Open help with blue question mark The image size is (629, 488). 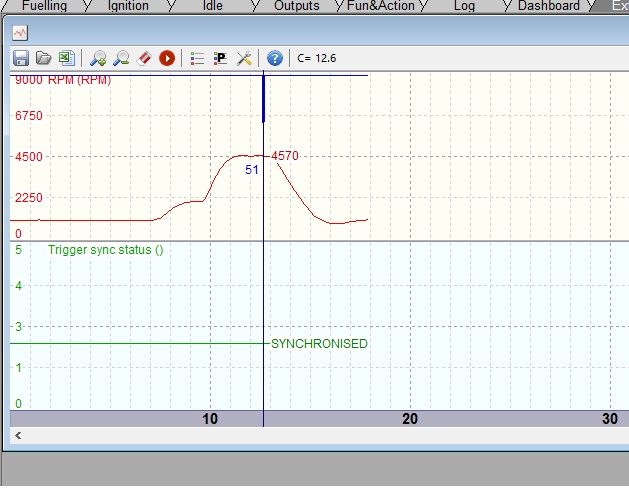tap(275, 58)
